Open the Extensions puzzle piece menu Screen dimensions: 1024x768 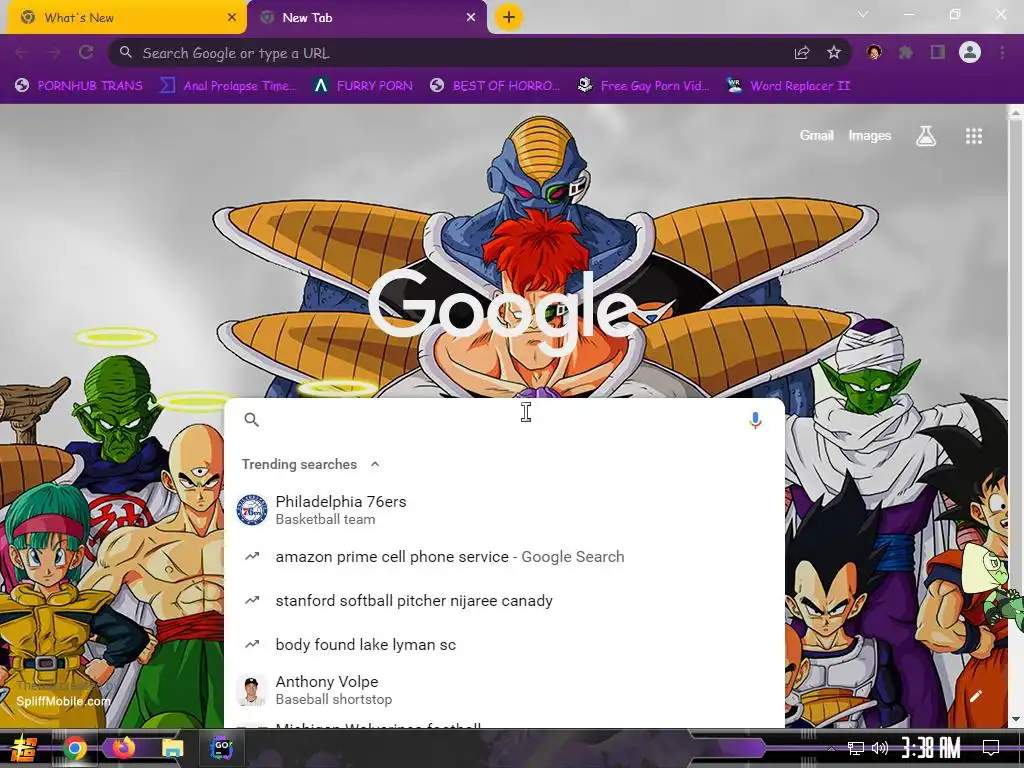click(906, 53)
